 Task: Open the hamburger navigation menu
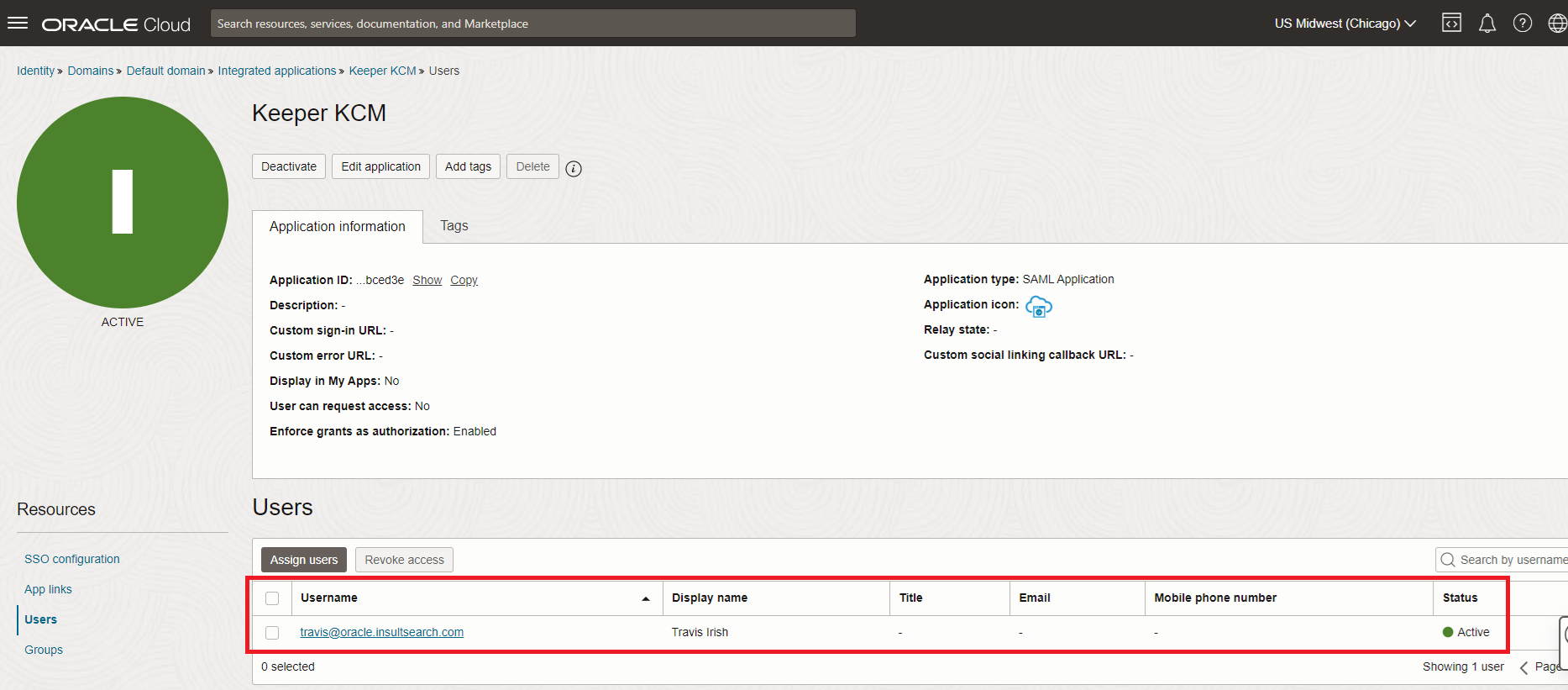pos(18,24)
